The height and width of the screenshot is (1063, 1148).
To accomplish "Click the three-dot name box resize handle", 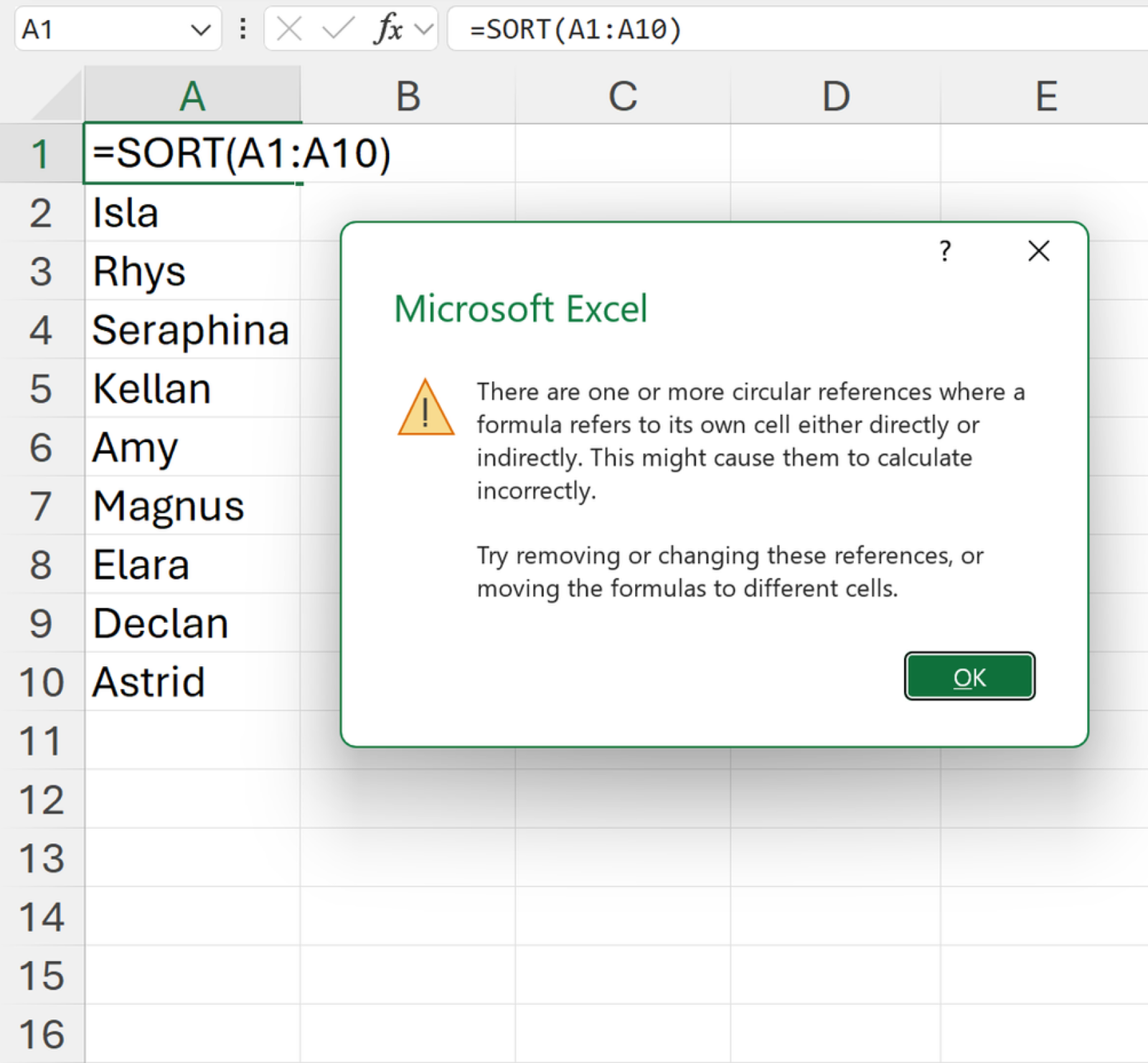I will tap(243, 29).
